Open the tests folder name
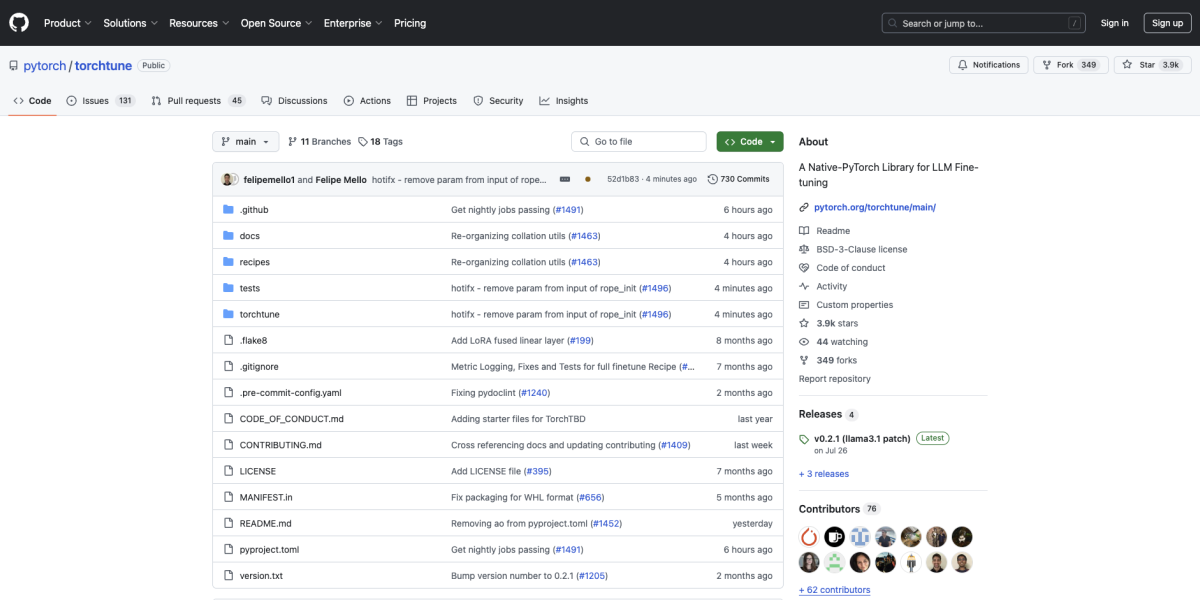Image resolution: width=1200 pixels, height=600 pixels. 250,288
